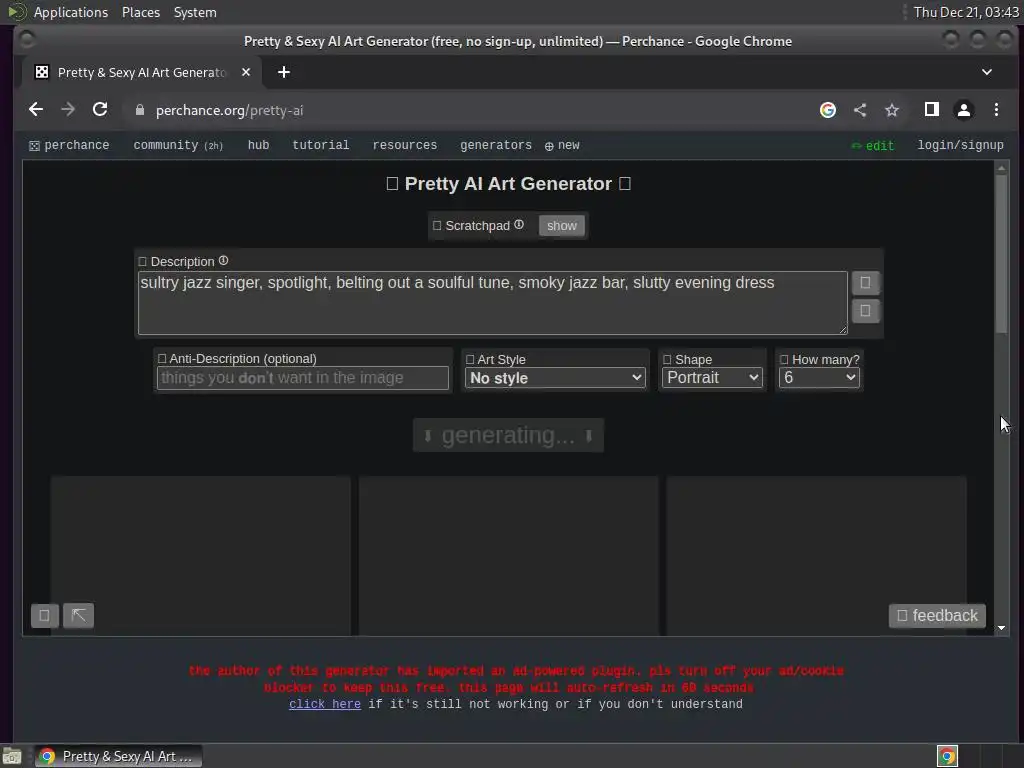Click the forward navigation arrow
The image size is (1024, 768).
(x=68, y=110)
